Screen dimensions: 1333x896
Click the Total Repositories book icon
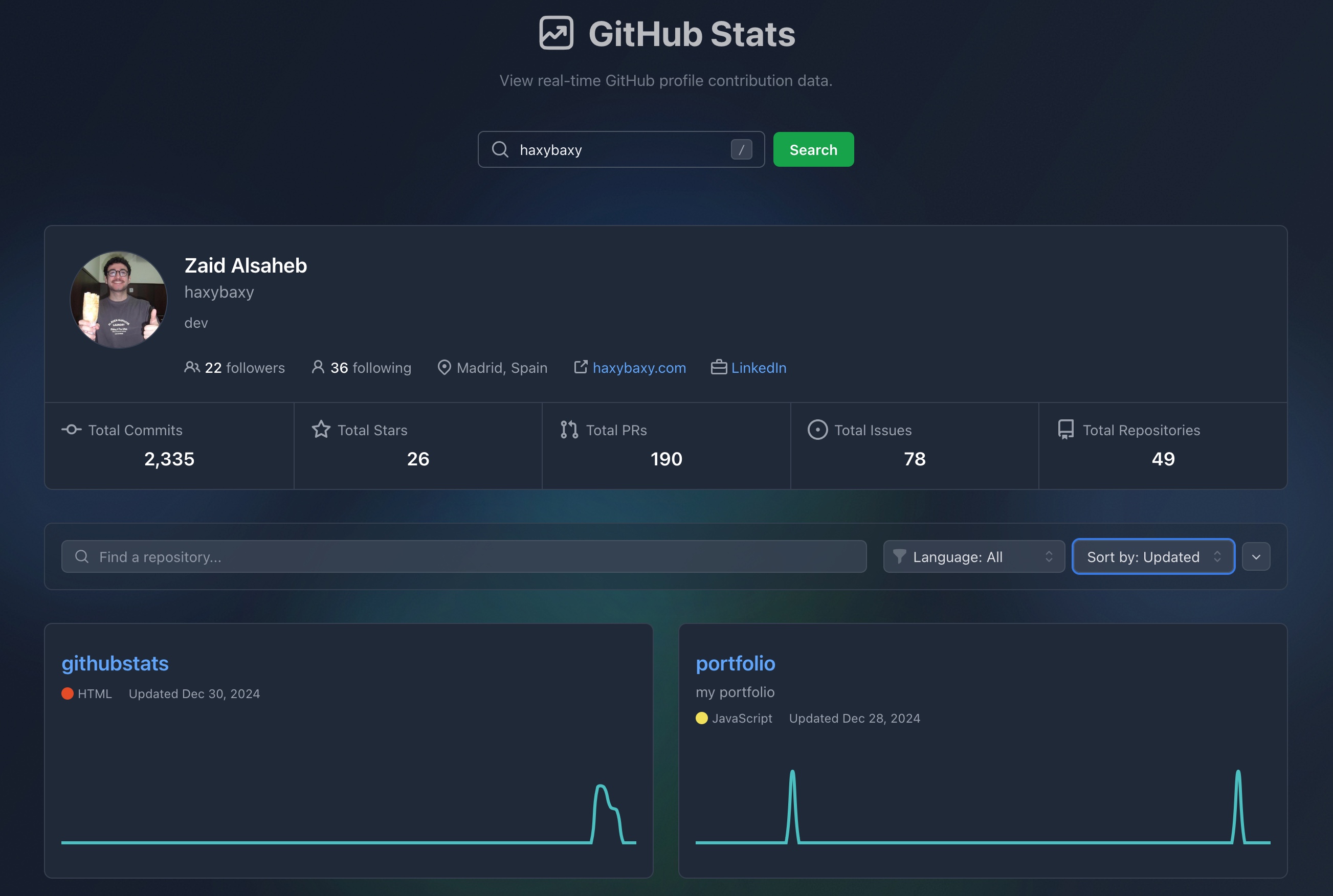click(1065, 430)
